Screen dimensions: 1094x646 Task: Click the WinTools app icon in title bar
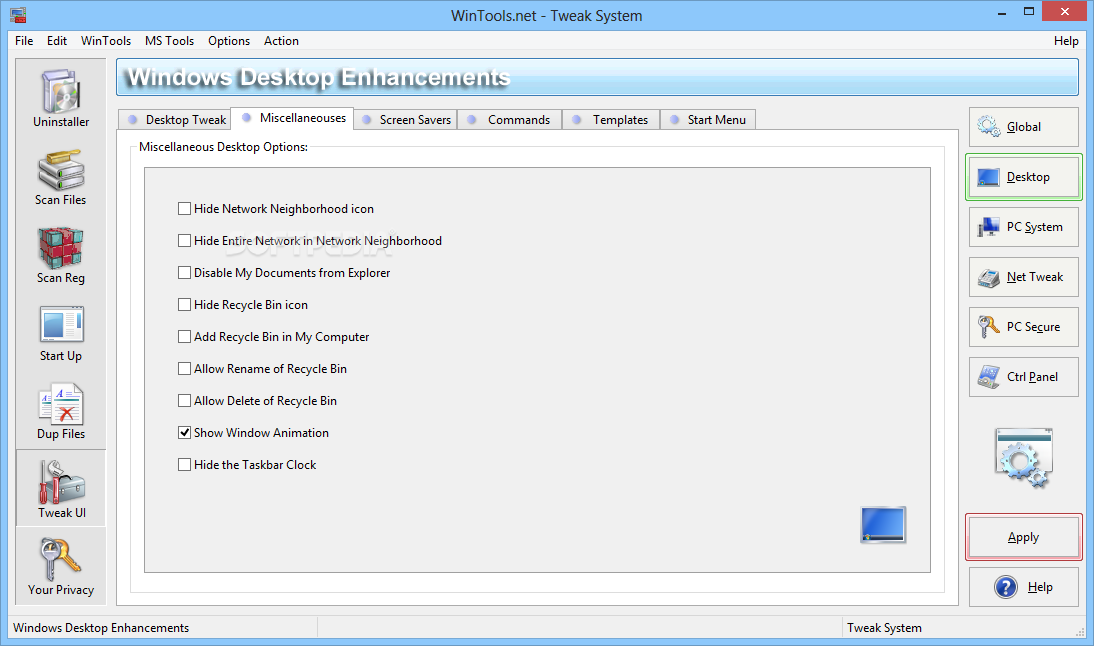(x=17, y=15)
